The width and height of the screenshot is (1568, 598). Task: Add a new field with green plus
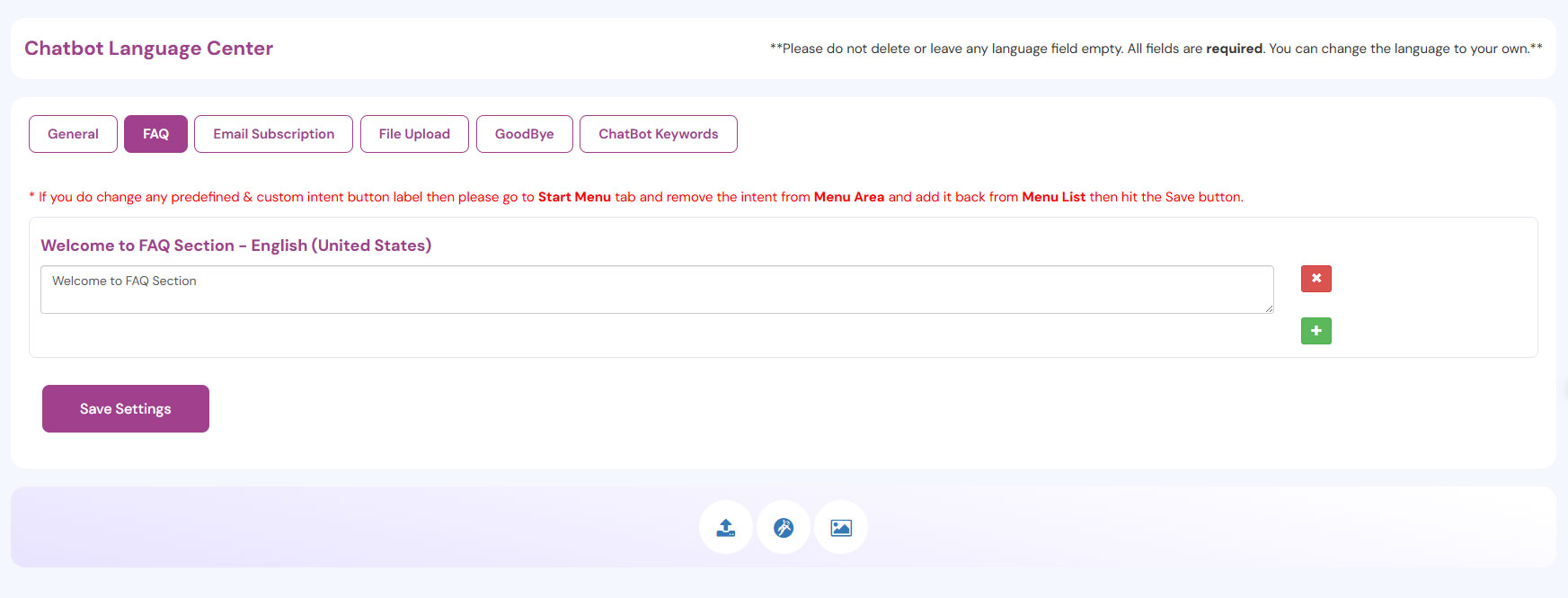click(x=1316, y=331)
